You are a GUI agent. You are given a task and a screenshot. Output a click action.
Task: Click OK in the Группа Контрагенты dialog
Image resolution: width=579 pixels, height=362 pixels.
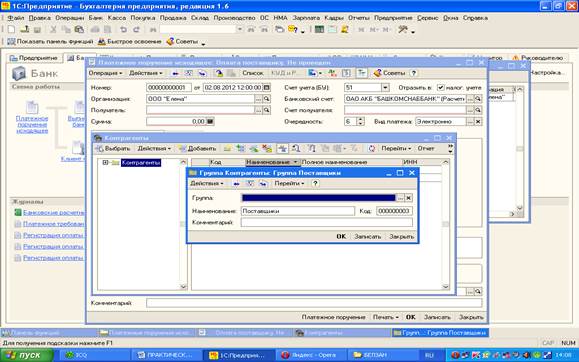(x=341, y=237)
